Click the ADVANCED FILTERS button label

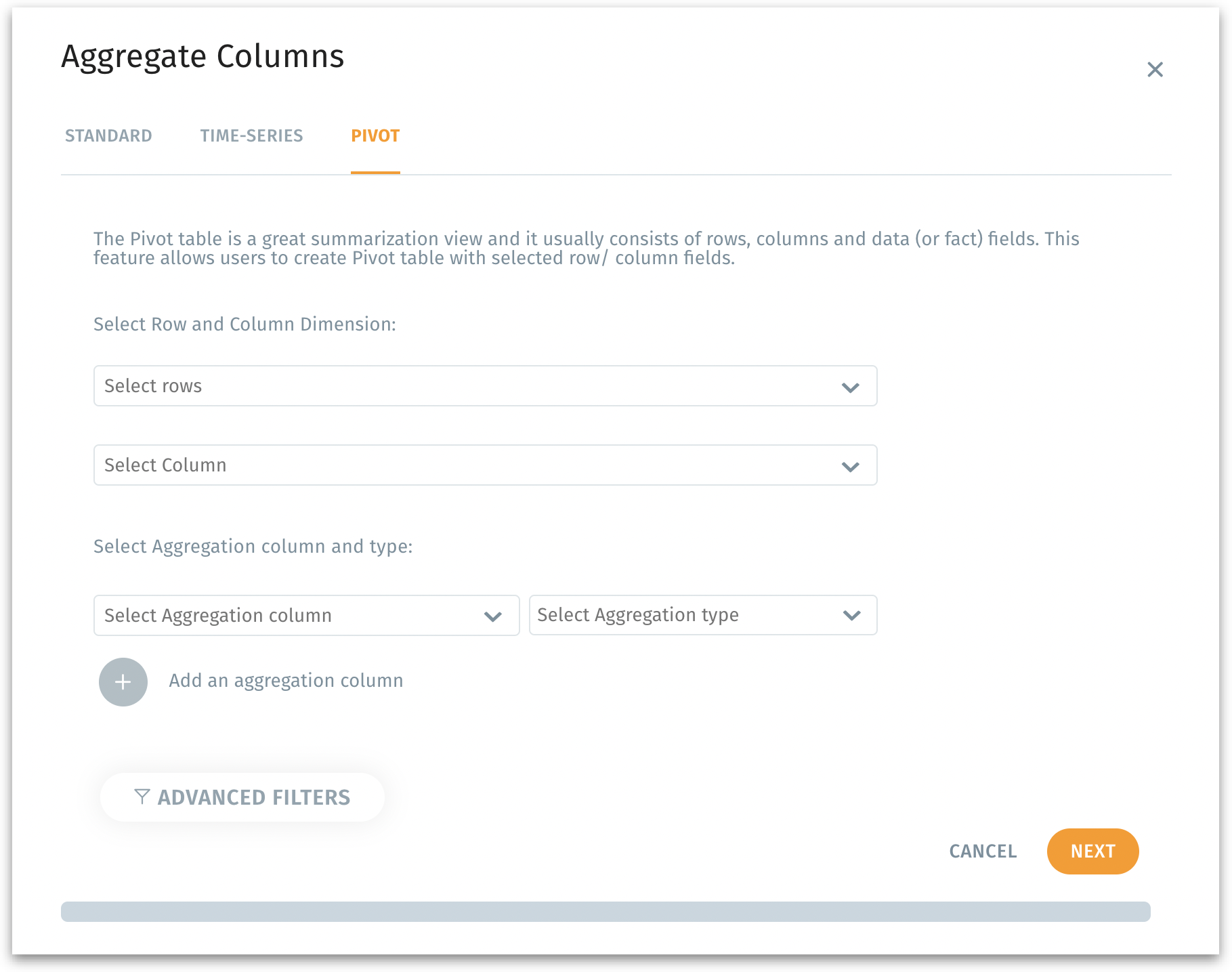pyautogui.click(x=254, y=798)
